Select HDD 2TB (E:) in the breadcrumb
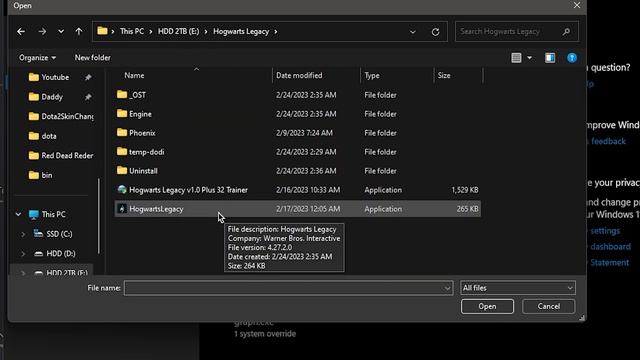 pyautogui.click(x=178, y=31)
